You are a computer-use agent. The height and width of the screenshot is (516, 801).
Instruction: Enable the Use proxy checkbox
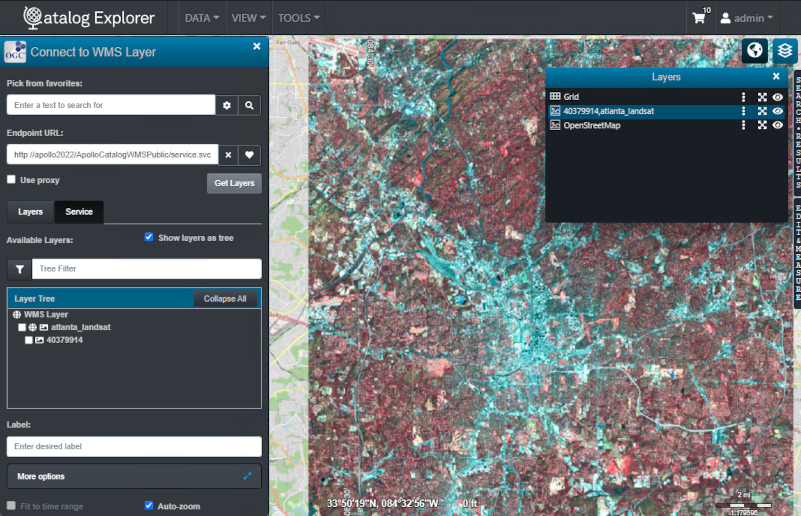pos(12,180)
